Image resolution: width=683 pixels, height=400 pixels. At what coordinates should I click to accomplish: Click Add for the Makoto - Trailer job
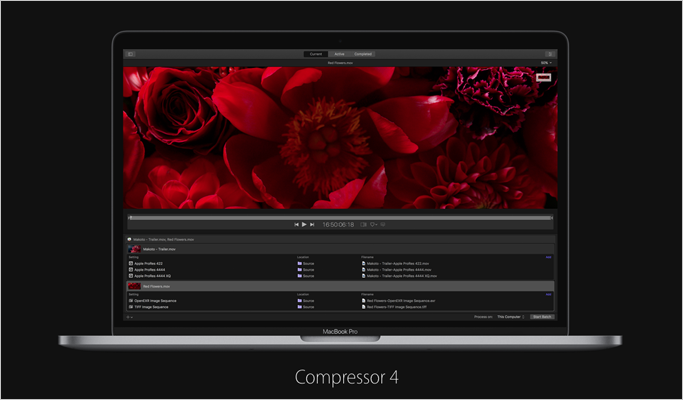point(548,257)
